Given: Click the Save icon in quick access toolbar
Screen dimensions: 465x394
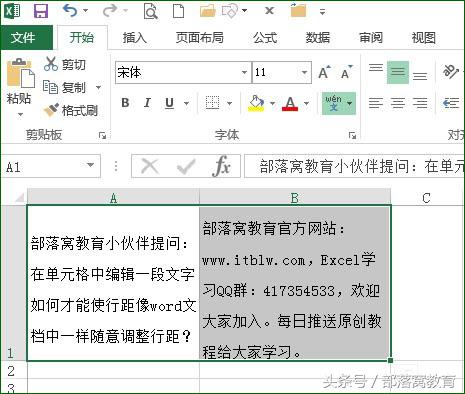Looking at the screenshot, I should (41, 11).
